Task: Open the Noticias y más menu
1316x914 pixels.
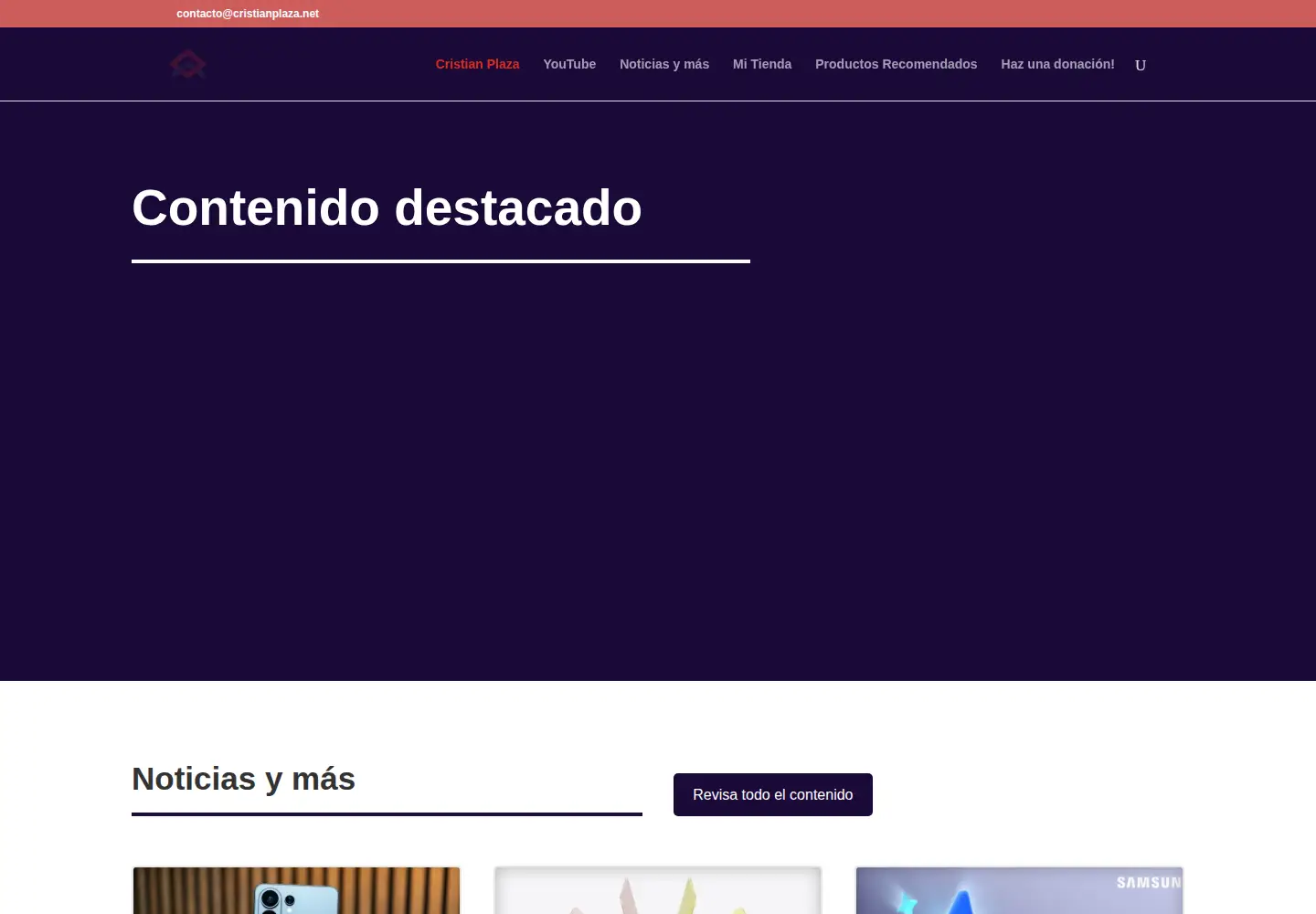Action: (664, 64)
